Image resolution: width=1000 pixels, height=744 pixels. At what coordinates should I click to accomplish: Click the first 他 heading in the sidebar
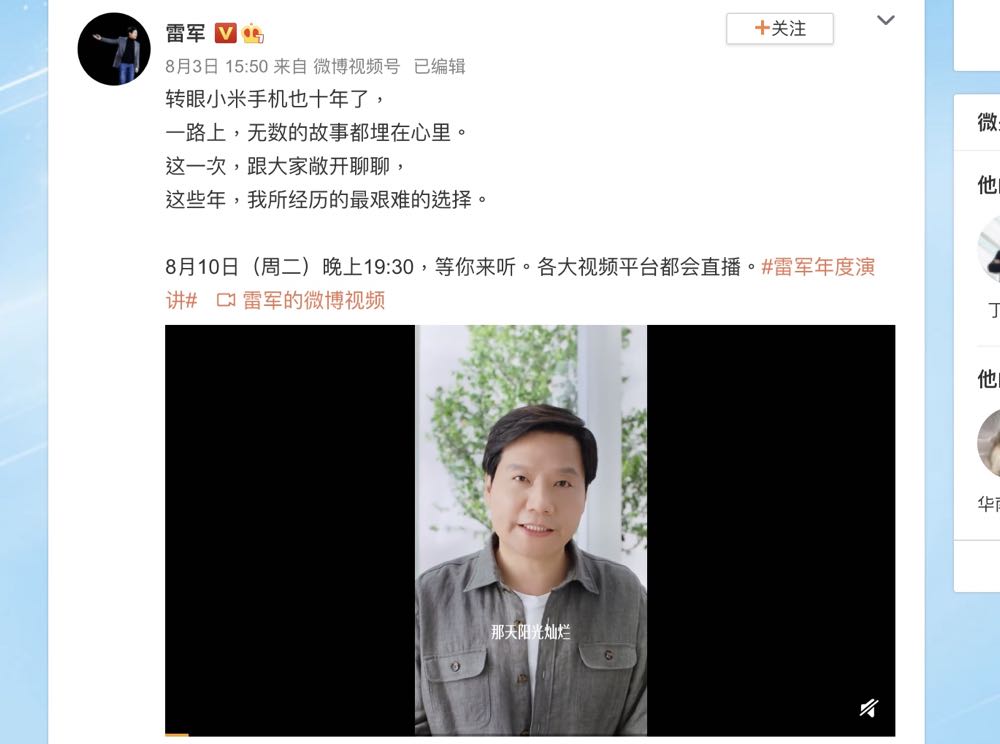(x=989, y=185)
